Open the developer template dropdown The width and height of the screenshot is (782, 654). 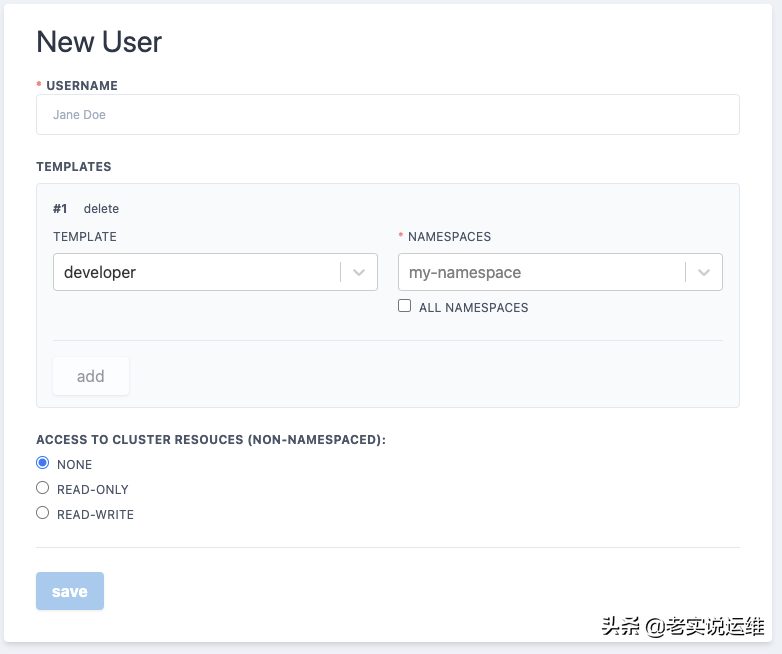pyautogui.click(x=215, y=272)
